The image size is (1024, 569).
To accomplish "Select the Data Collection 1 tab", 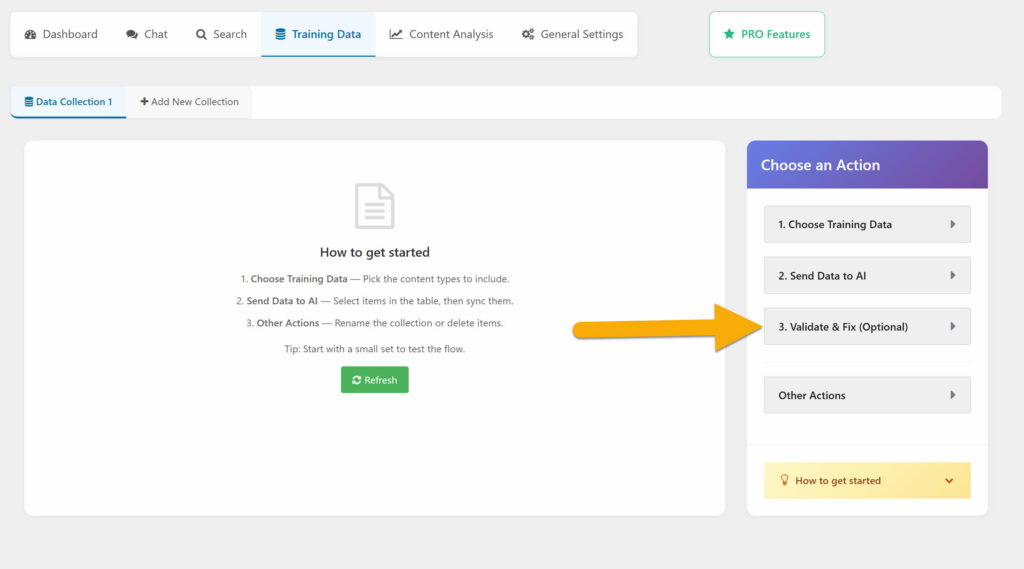I will click(68, 102).
